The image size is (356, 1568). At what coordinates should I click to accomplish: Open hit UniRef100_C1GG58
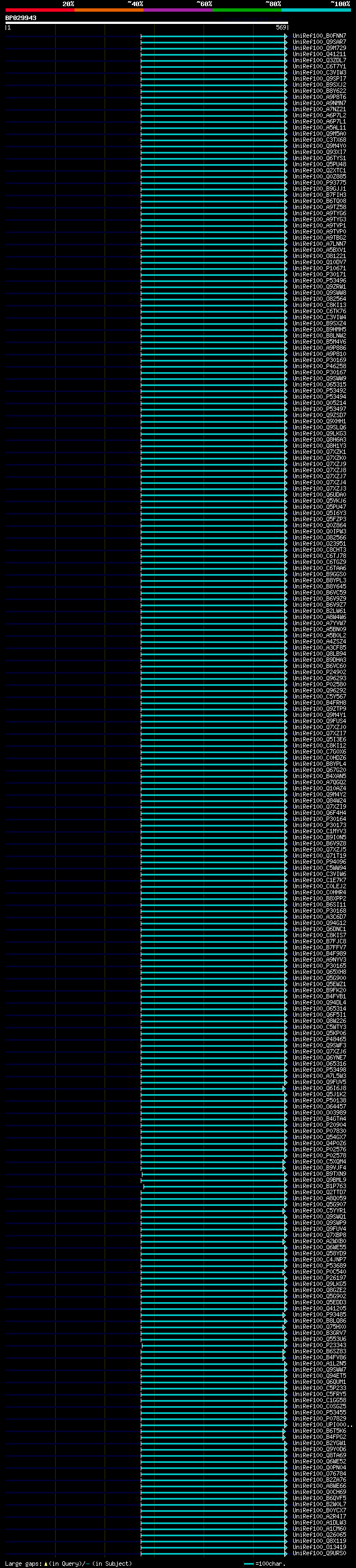tap(319, 1399)
